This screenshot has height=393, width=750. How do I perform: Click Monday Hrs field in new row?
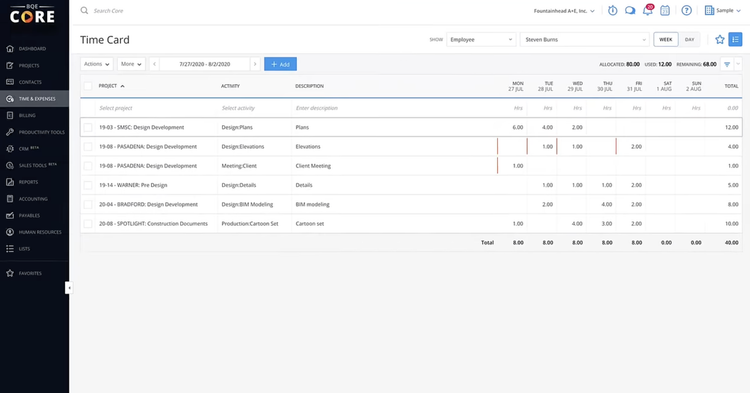(512, 108)
